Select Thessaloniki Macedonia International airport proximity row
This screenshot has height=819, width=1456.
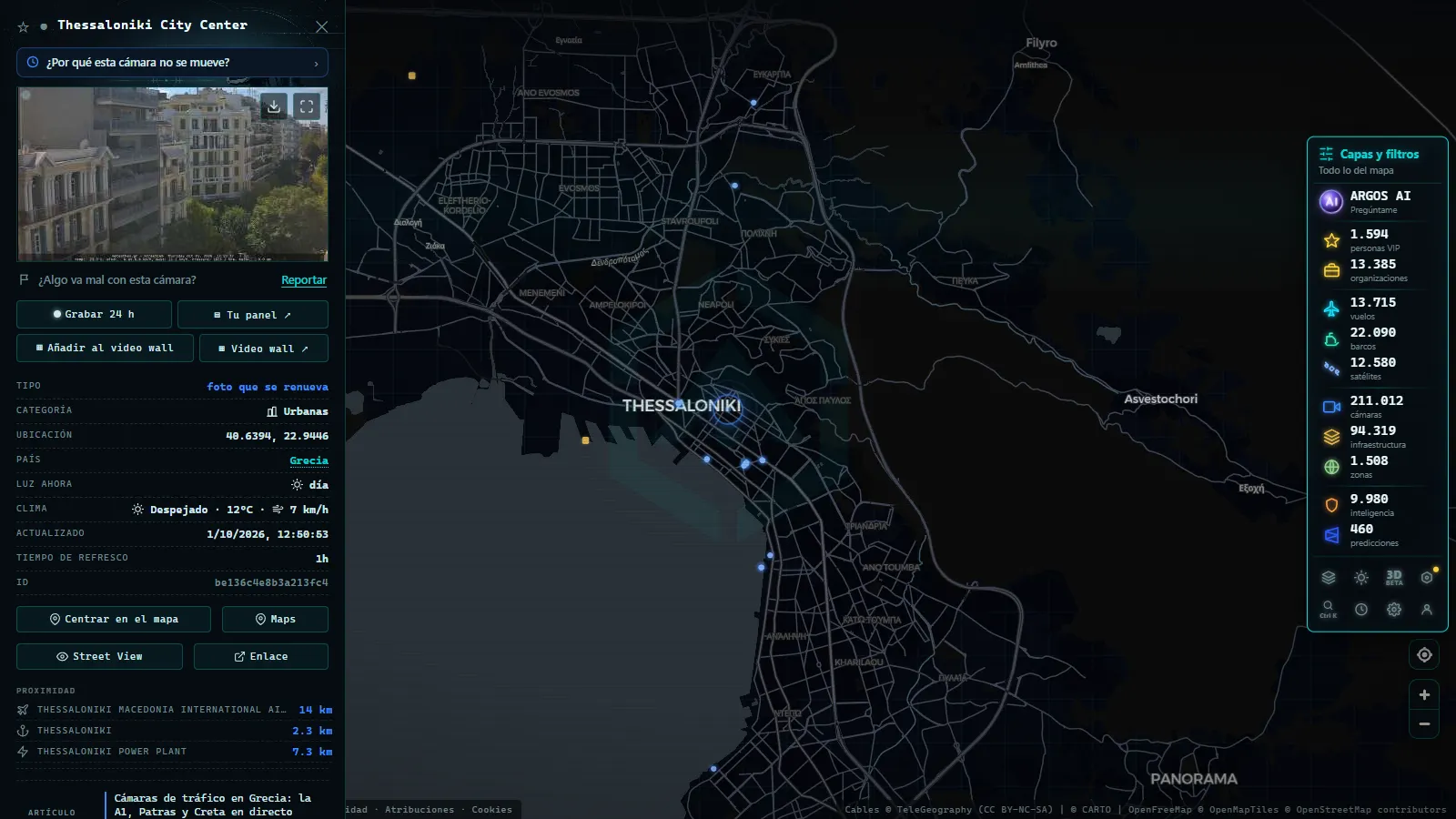coord(174,710)
